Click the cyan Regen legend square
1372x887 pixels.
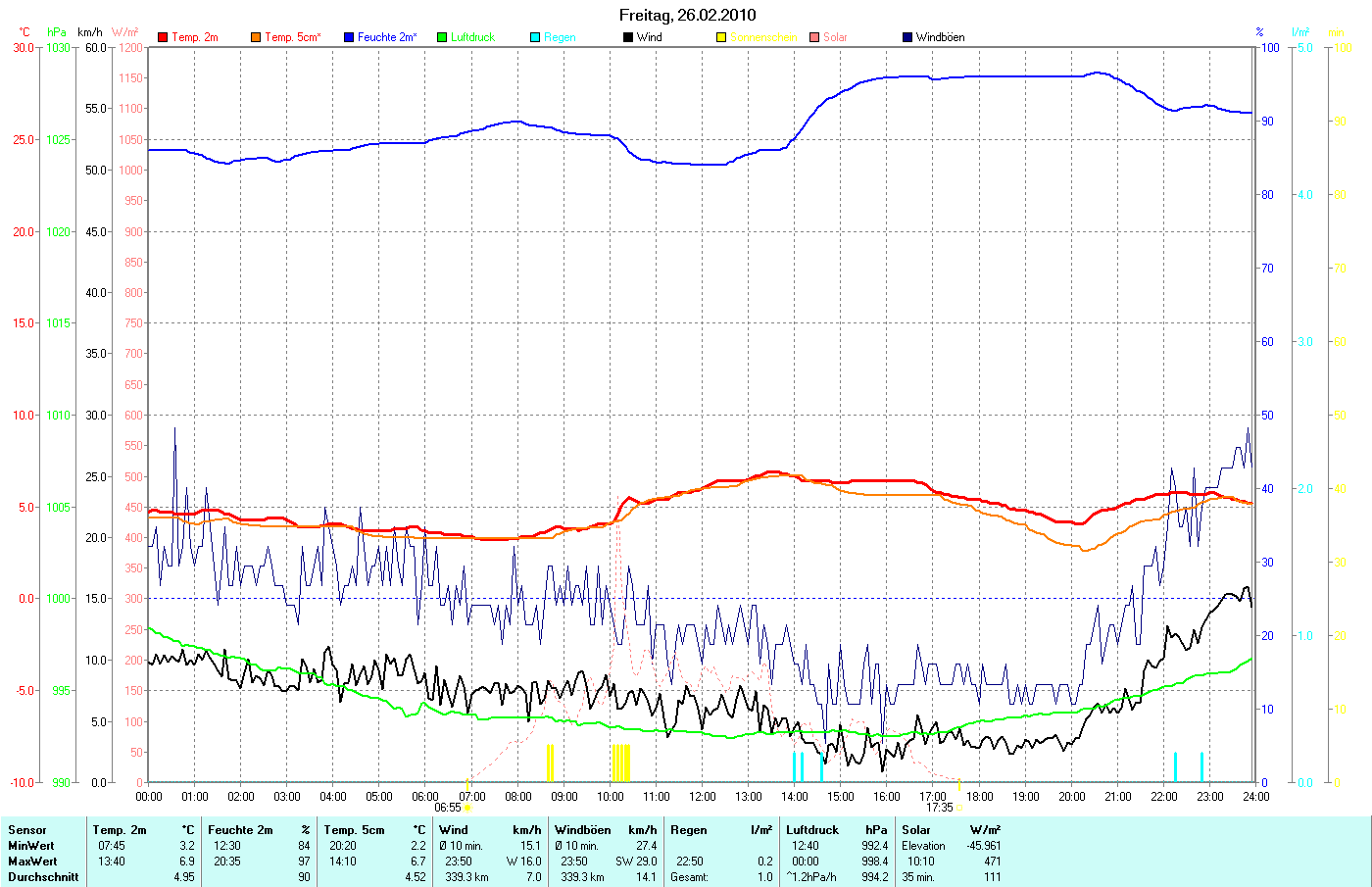(x=535, y=37)
